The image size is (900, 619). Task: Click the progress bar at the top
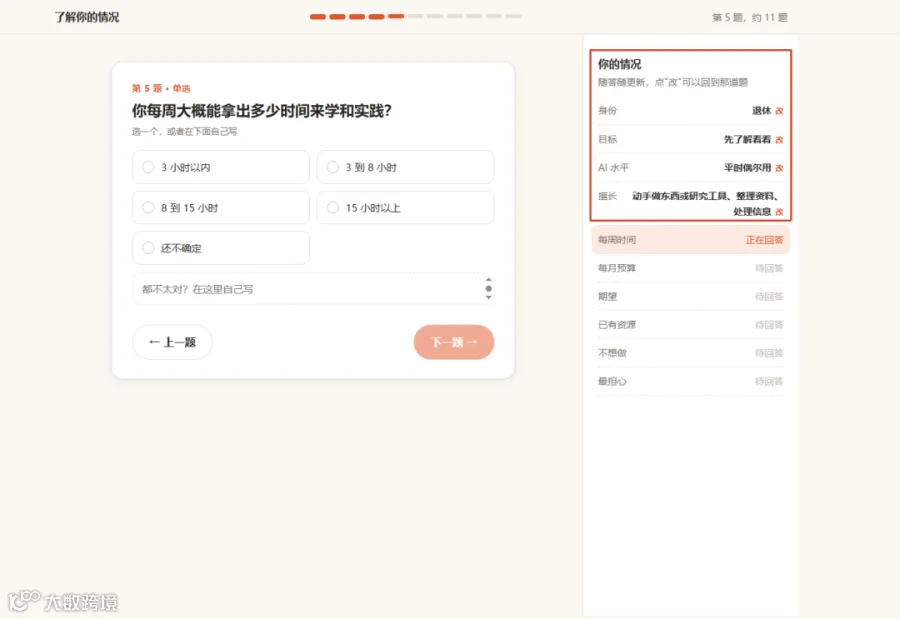pos(416,17)
